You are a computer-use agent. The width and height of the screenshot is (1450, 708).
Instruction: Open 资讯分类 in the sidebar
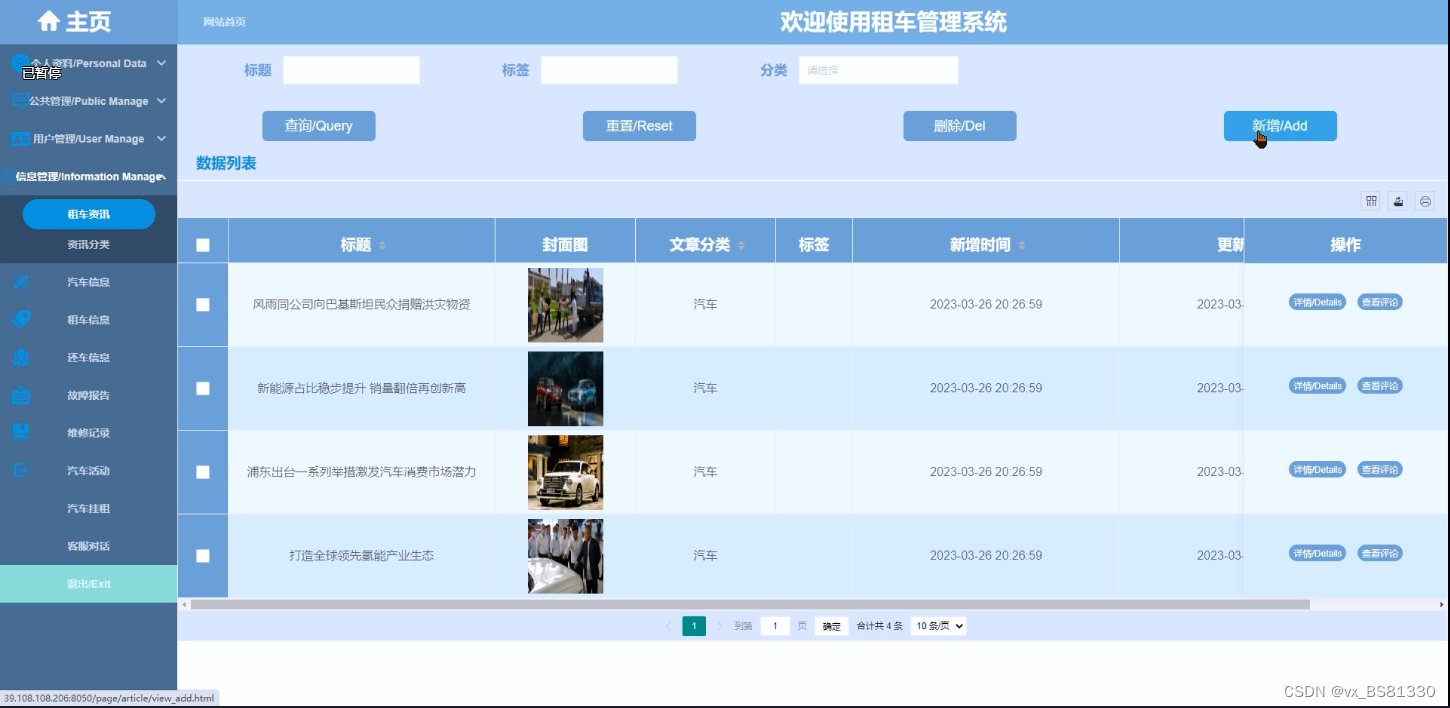pyautogui.click(x=89, y=245)
